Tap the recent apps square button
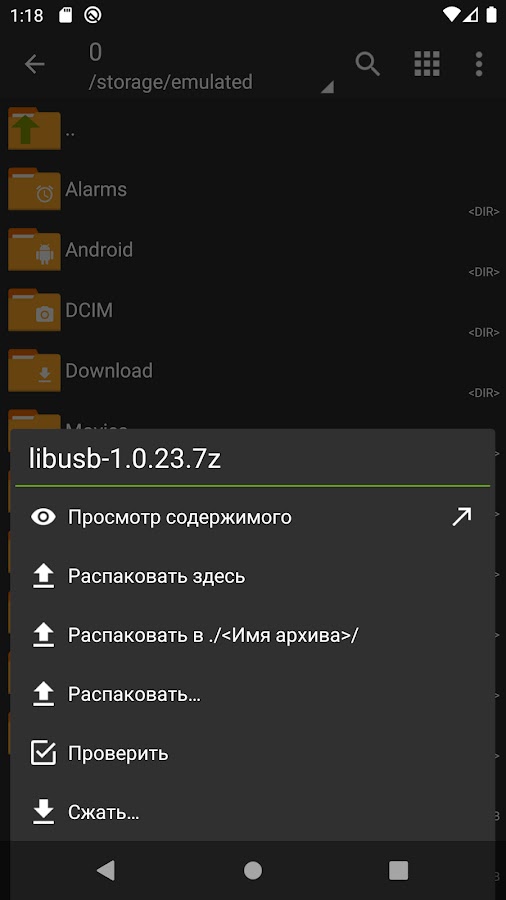This screenshot has height=900, width=506. [398, 870]
